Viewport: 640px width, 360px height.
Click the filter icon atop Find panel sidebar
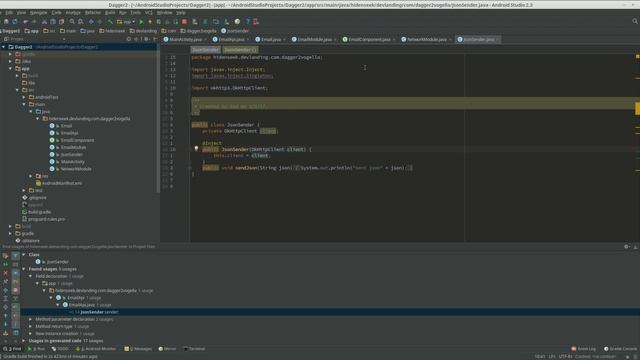pyautogui.click(x=15, y=256)
